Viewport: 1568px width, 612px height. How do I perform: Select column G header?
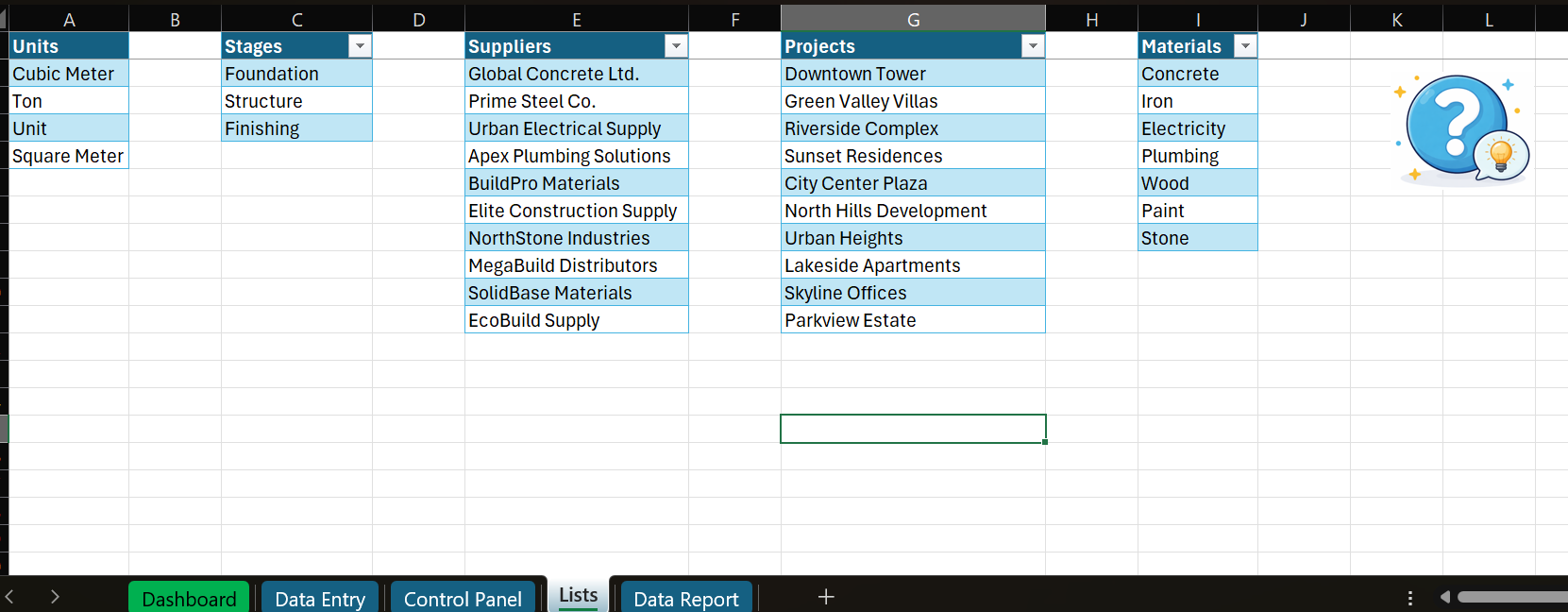click(x=913, y=20)
